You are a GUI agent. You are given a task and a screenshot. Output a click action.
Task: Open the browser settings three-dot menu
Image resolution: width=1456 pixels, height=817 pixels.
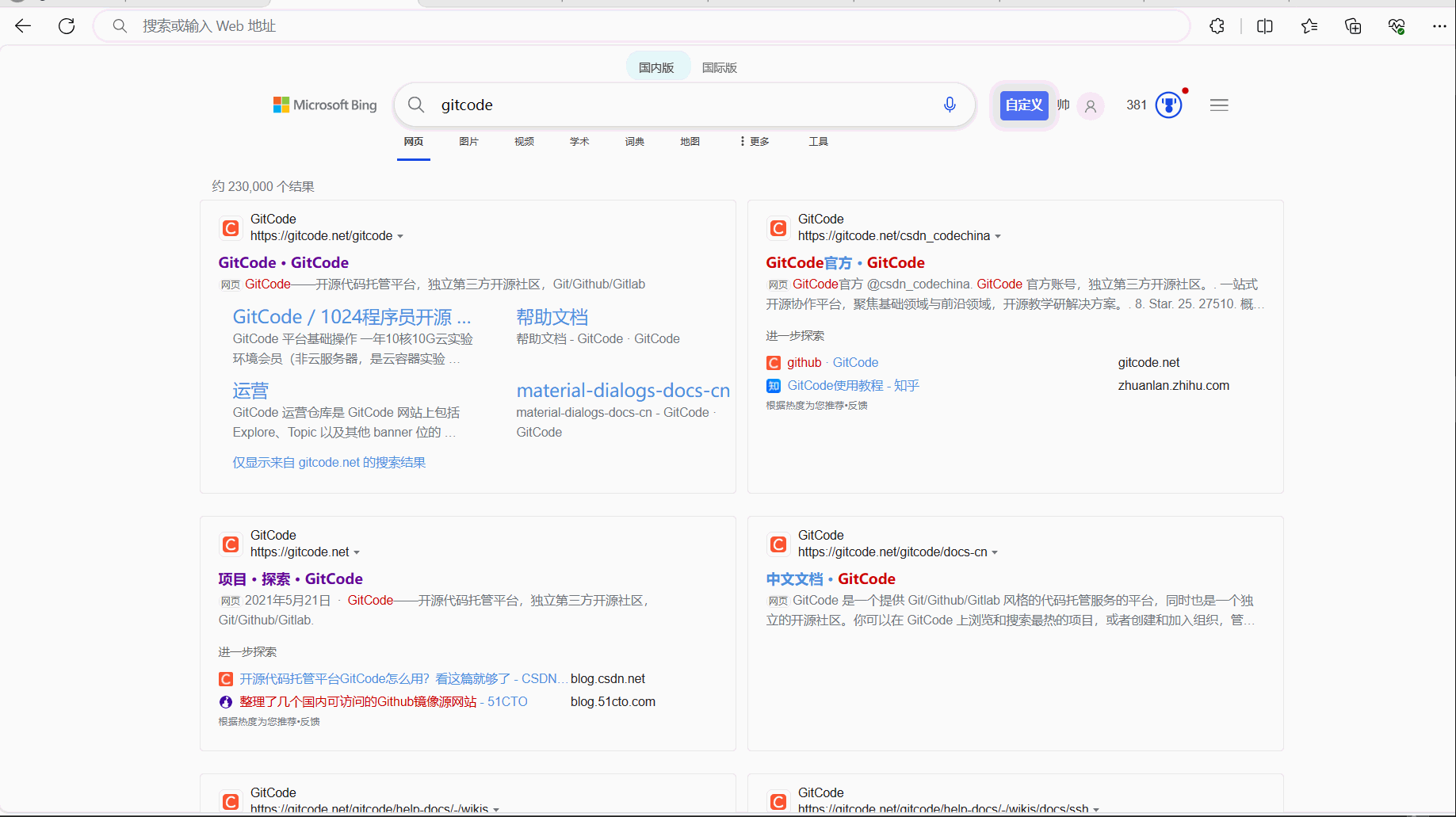[x=1439, y=26]
